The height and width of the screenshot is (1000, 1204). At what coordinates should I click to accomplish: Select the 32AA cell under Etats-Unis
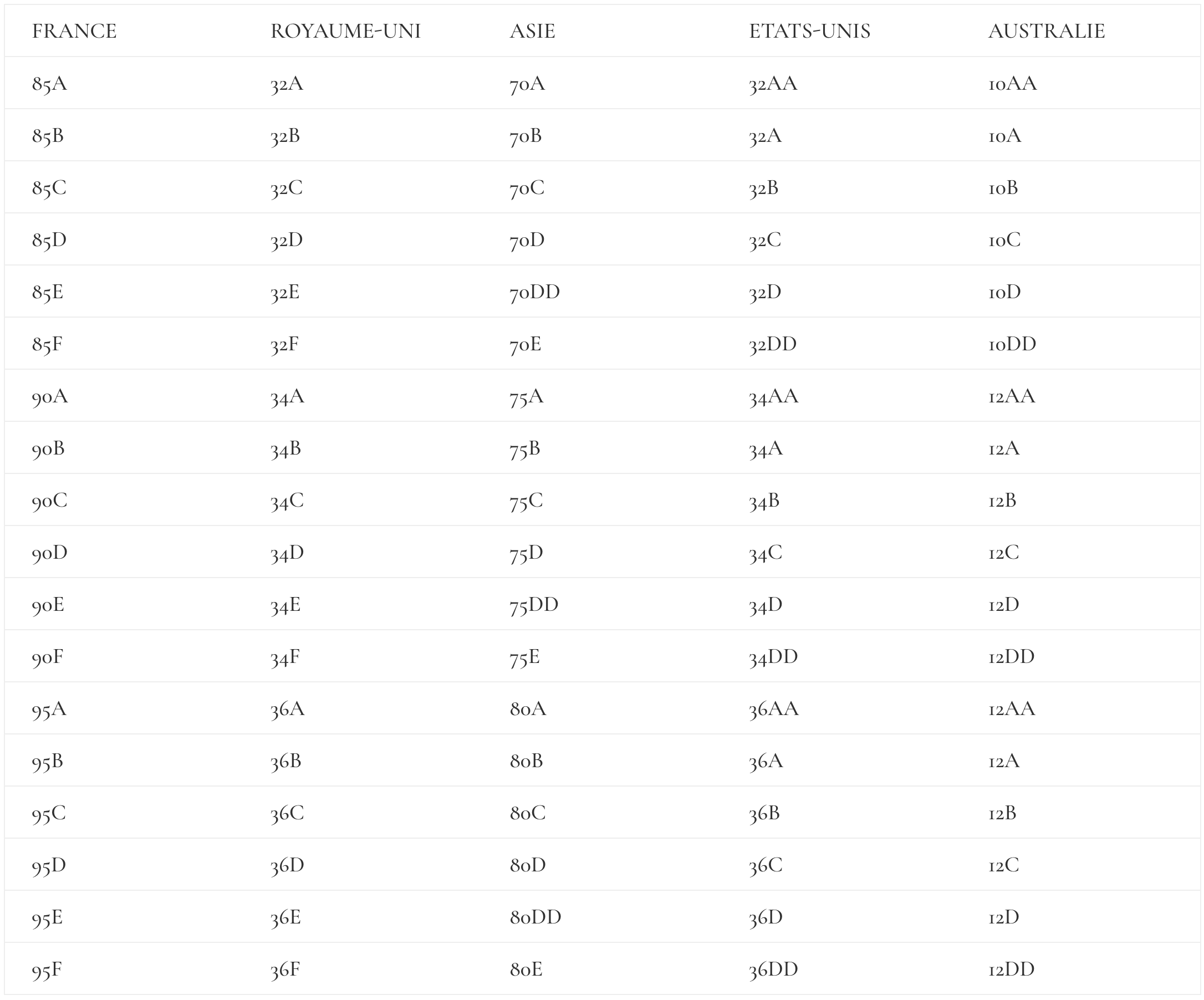(x=772, y=84)
